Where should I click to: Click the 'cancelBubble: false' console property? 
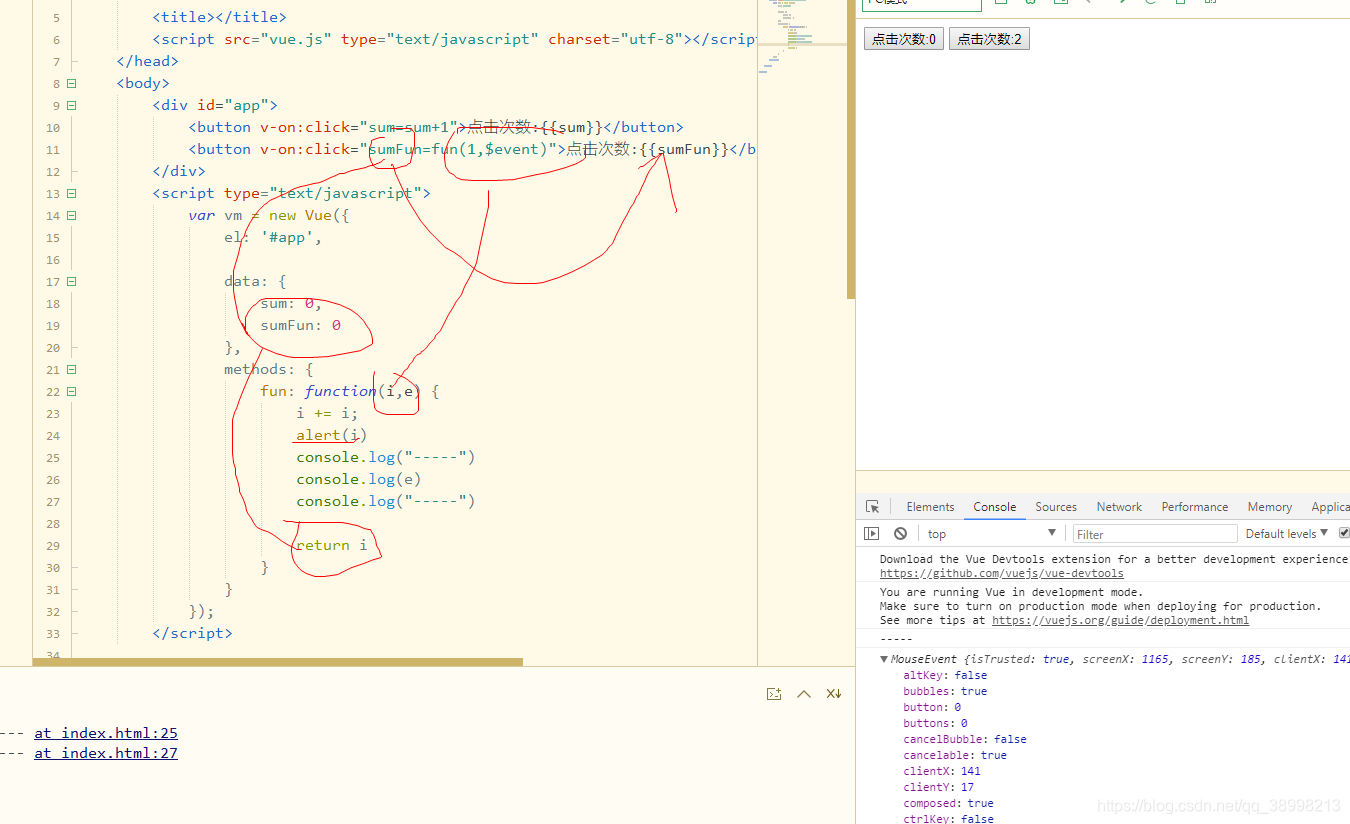click(x=965, y=739)
